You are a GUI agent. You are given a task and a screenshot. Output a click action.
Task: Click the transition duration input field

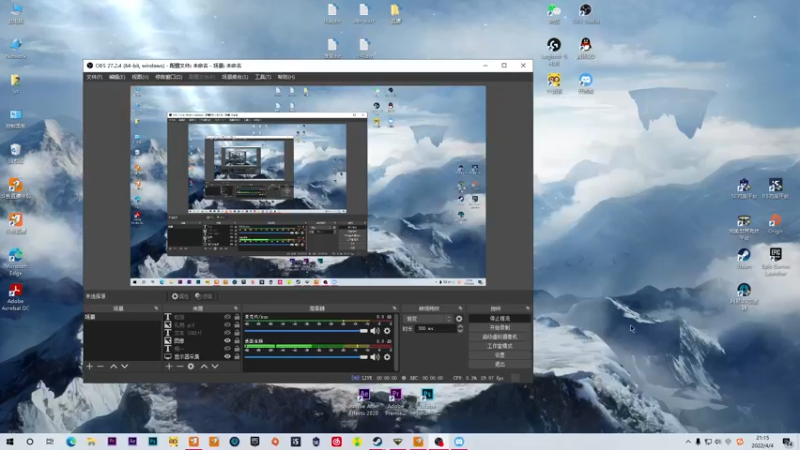[435, 329]
